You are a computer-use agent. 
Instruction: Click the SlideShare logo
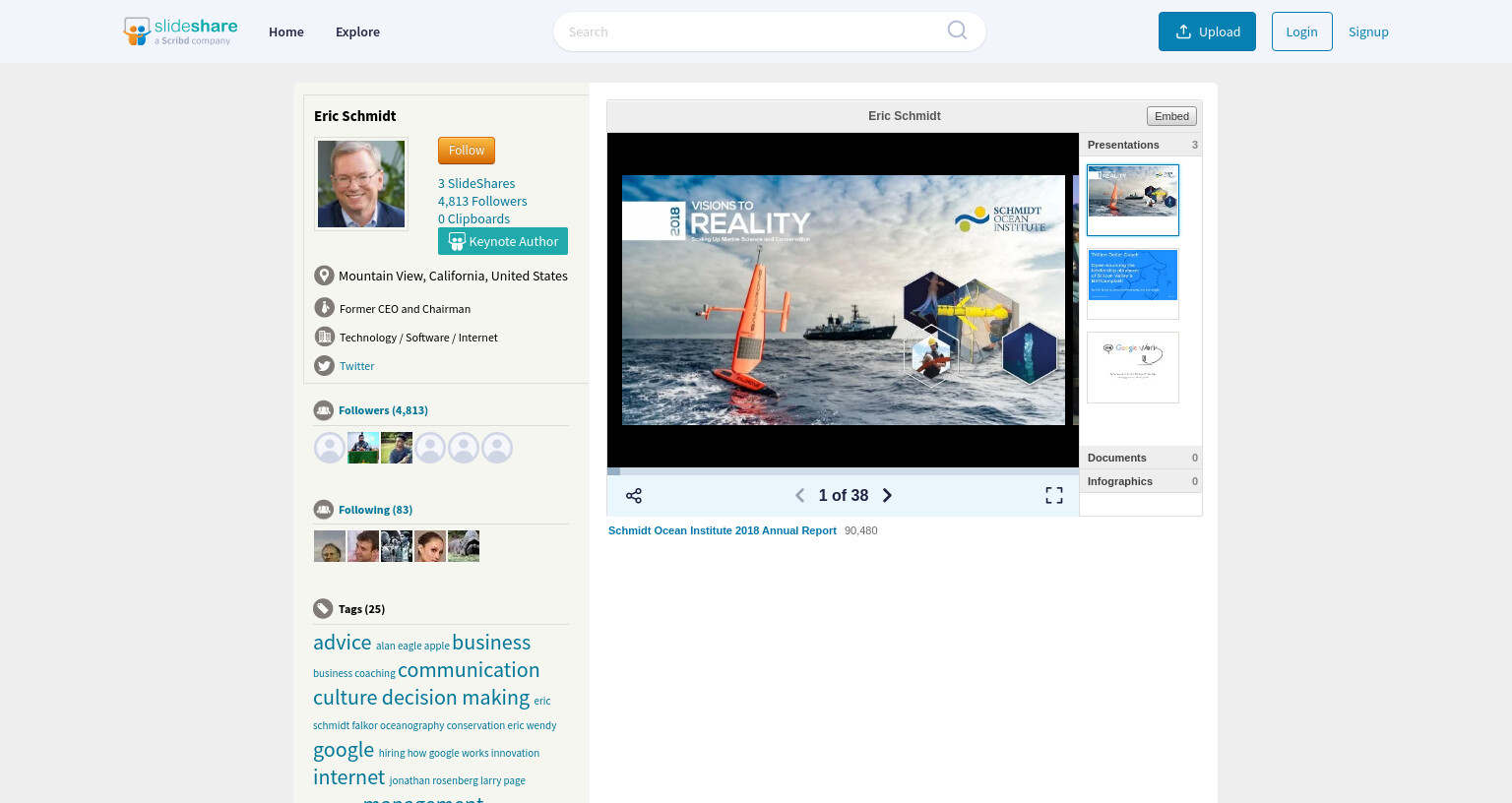[180, 31]
